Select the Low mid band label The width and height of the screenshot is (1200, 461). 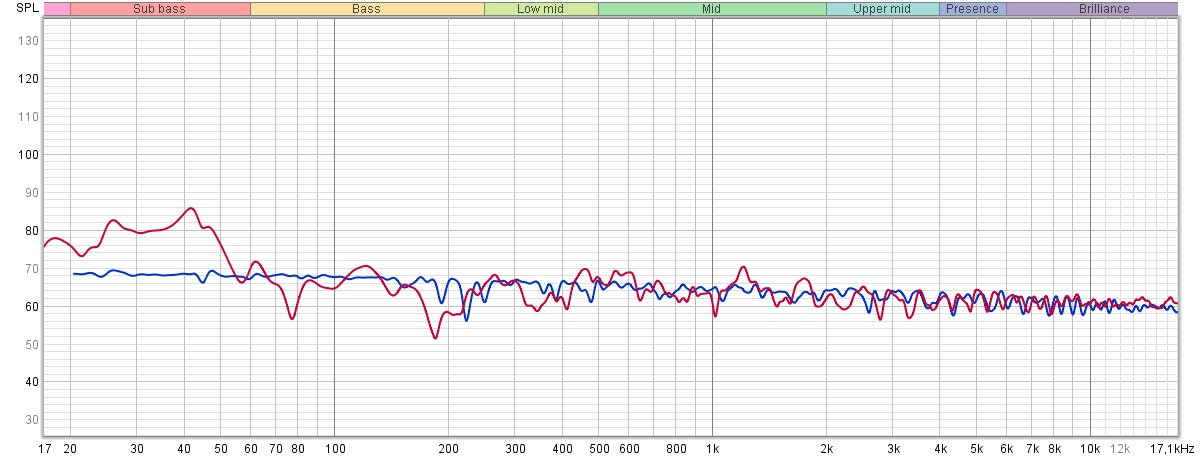pyautogui.click(x=541, y=9)
